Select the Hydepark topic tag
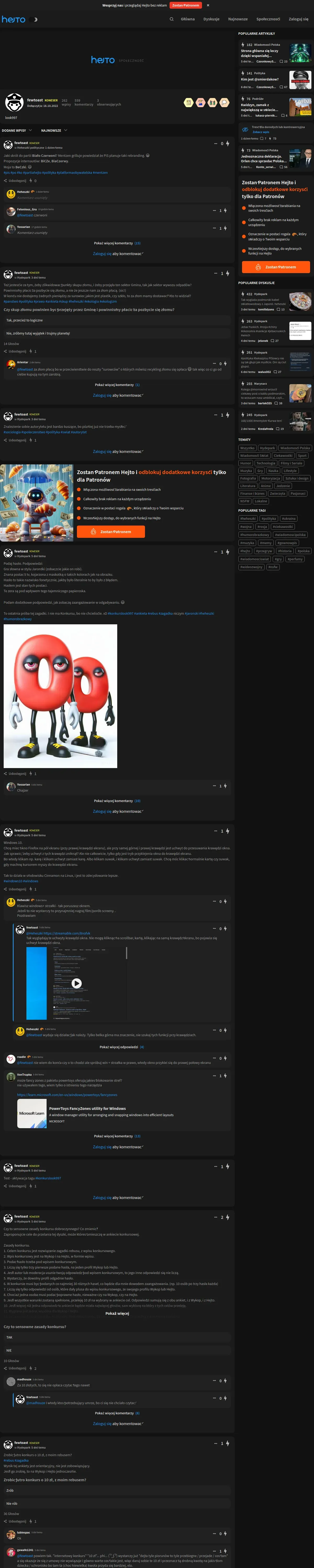This screenshot has width=314, height=1568. 267,447
